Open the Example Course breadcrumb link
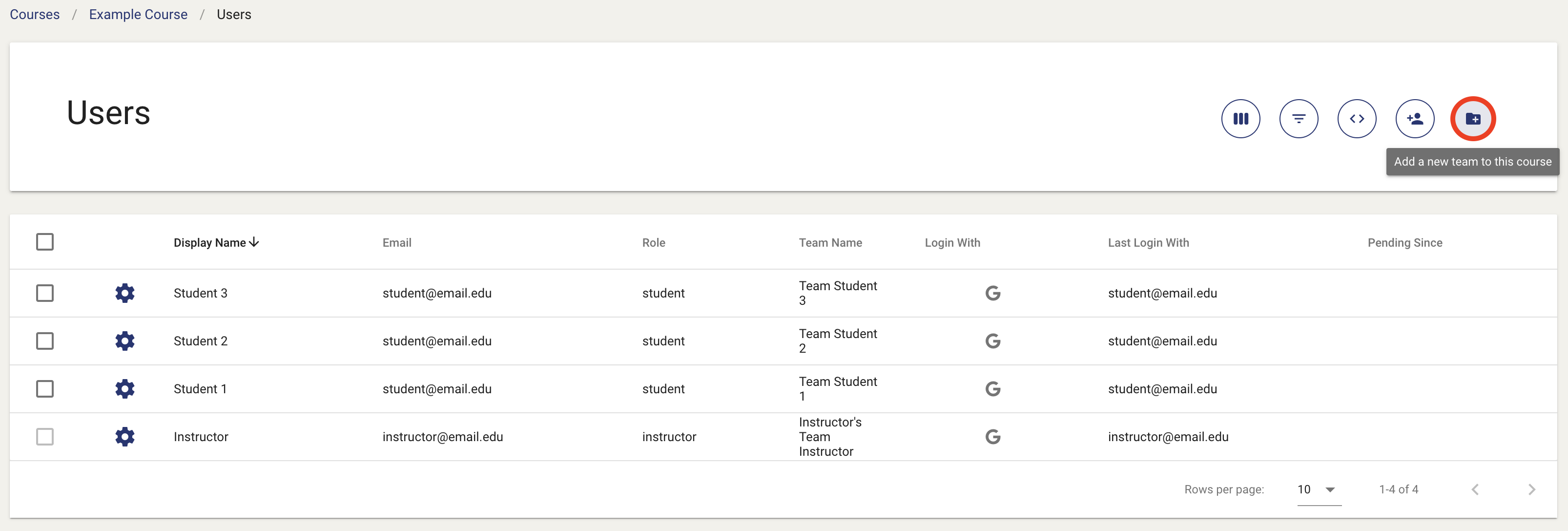The image size is (1568, 531). point(138,15)
